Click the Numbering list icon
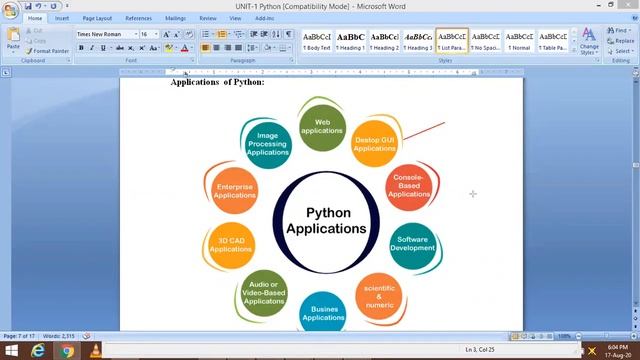 point(222,34)
